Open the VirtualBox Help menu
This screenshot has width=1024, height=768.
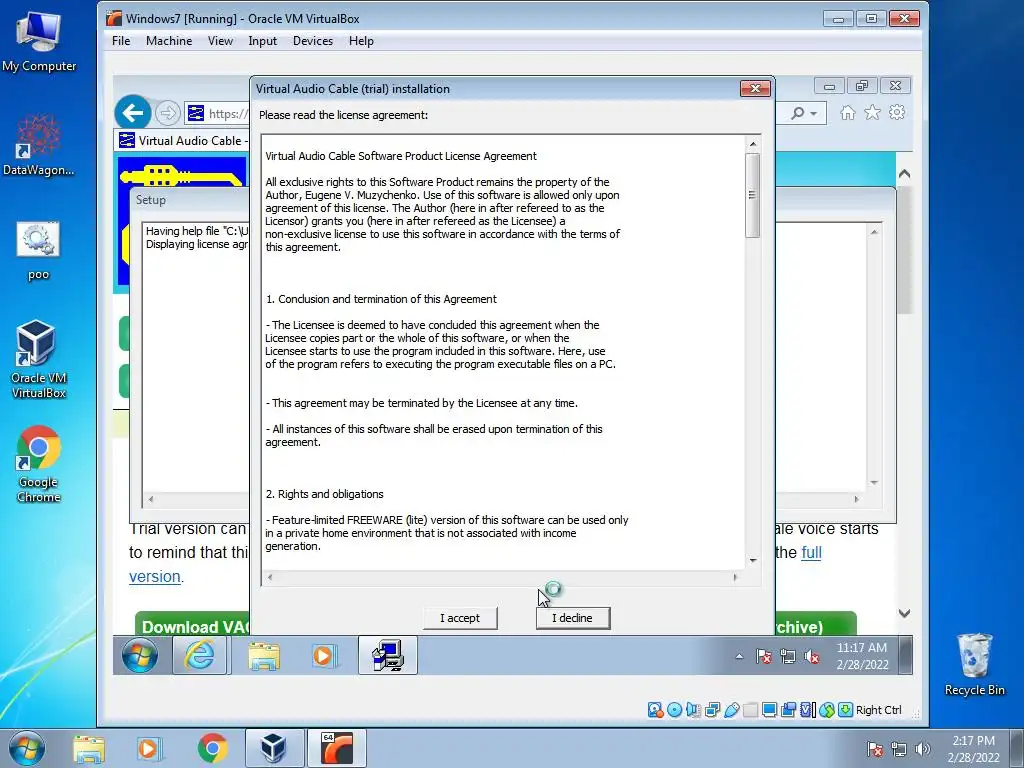pyautogui.click(x=361, y=40)
